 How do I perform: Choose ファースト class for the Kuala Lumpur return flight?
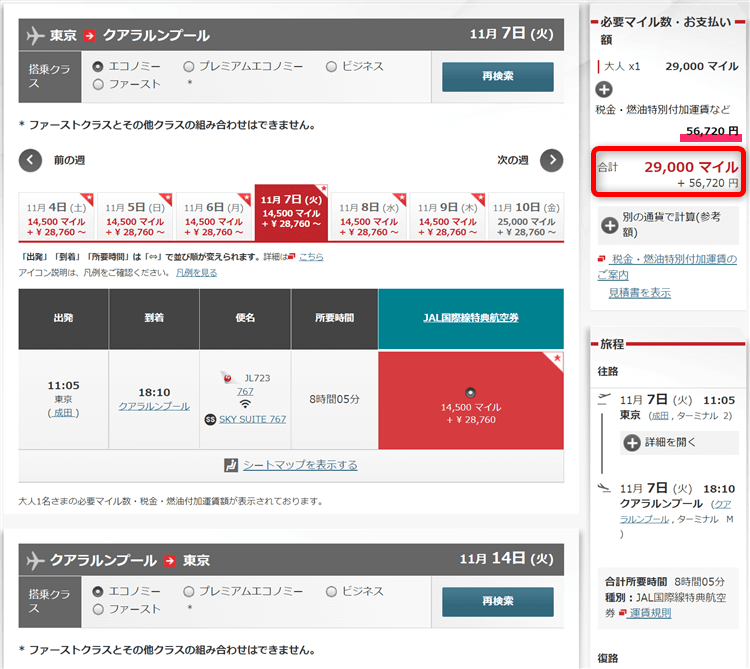(x=98, y=609)
